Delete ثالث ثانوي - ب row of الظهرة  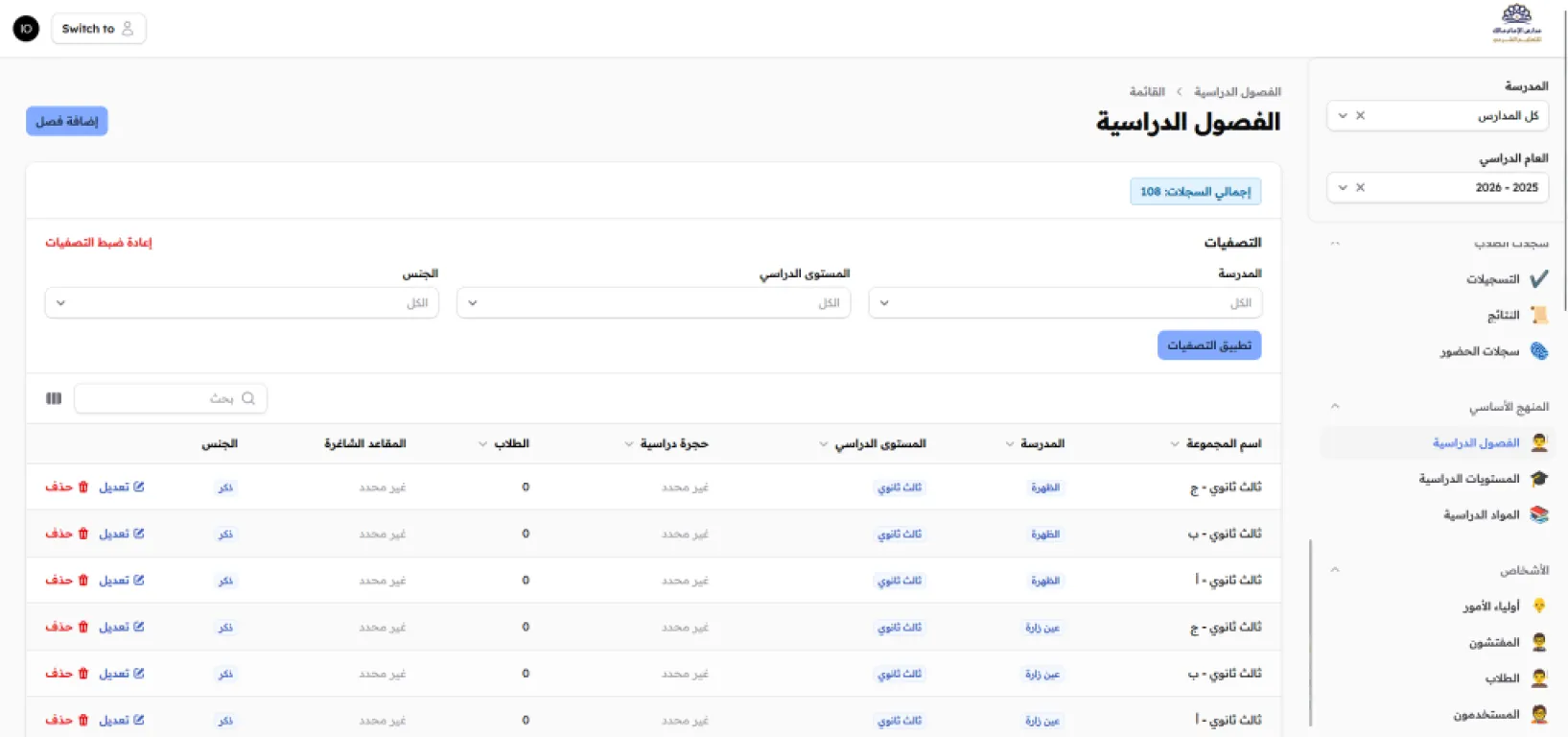[x=68, y=534]
